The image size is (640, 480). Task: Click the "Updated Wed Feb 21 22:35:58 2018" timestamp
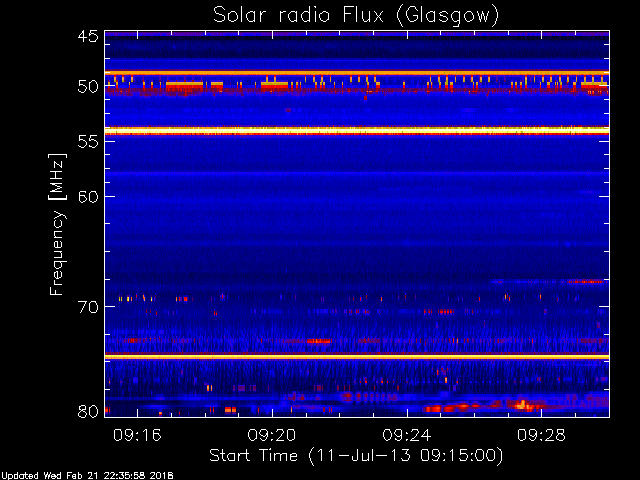pyautogui.click(x=87, y=476)
